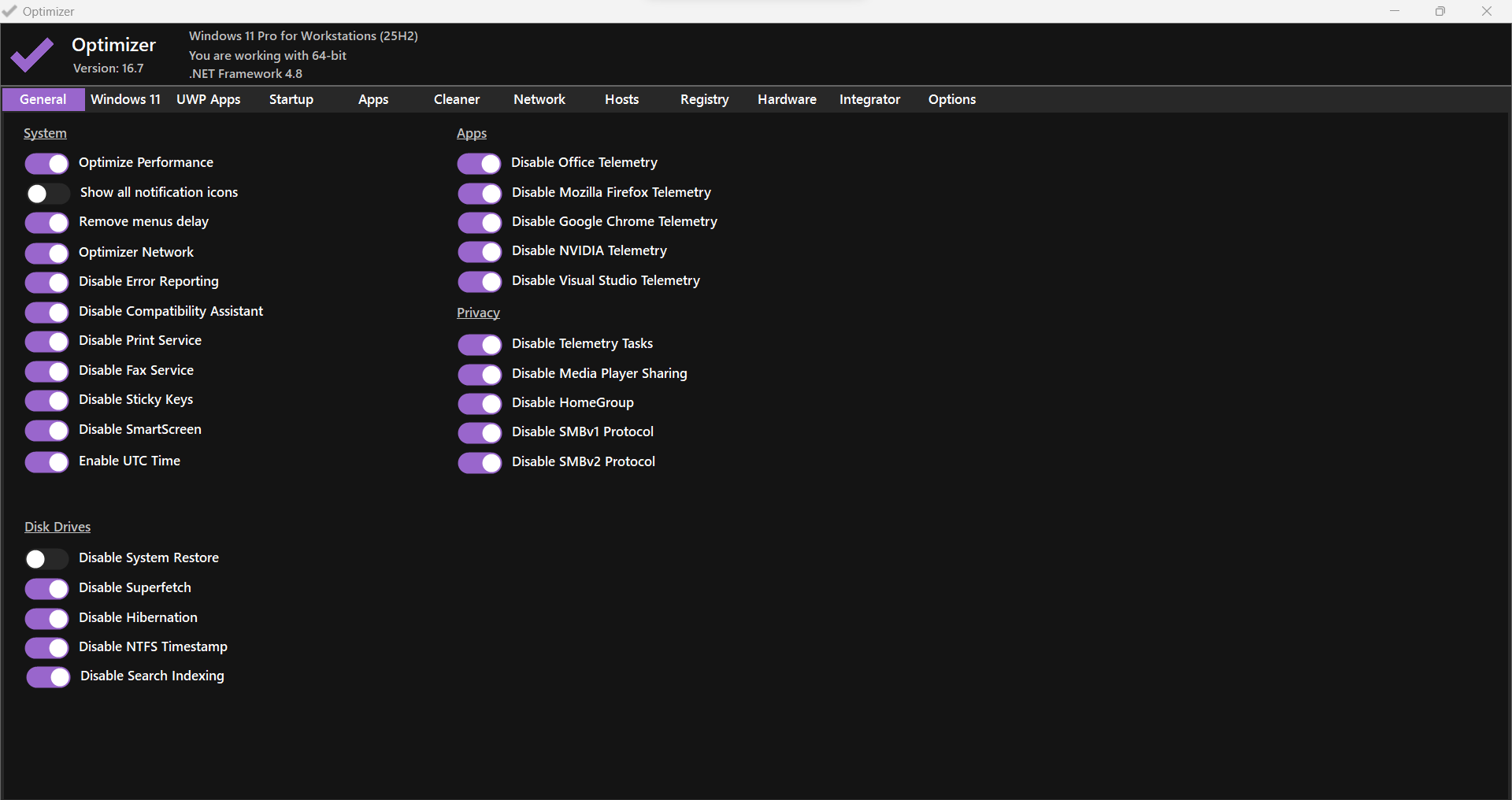
Task: Restore down the Optimizer window
Action: (x=1440, y=11)
